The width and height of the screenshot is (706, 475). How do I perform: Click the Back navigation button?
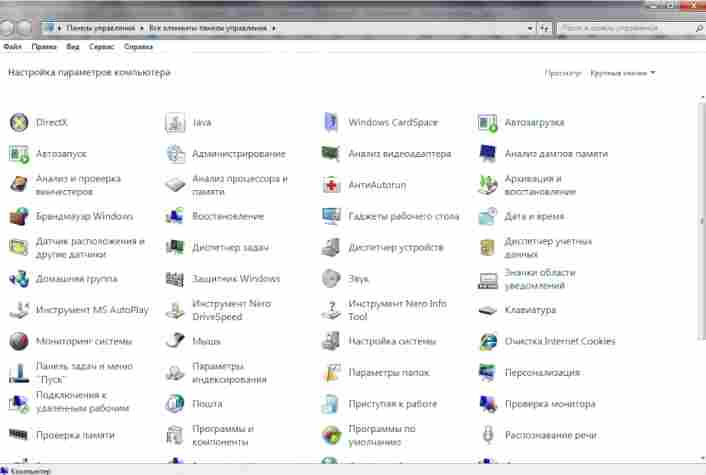[6, 28]
